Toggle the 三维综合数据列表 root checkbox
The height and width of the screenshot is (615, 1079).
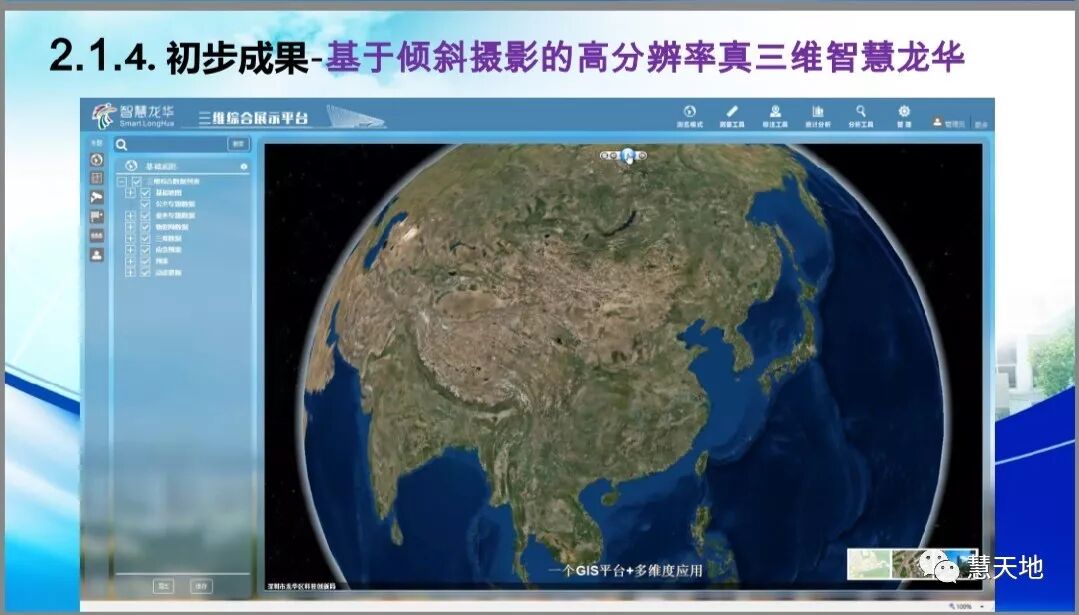[x=136, y=182]
